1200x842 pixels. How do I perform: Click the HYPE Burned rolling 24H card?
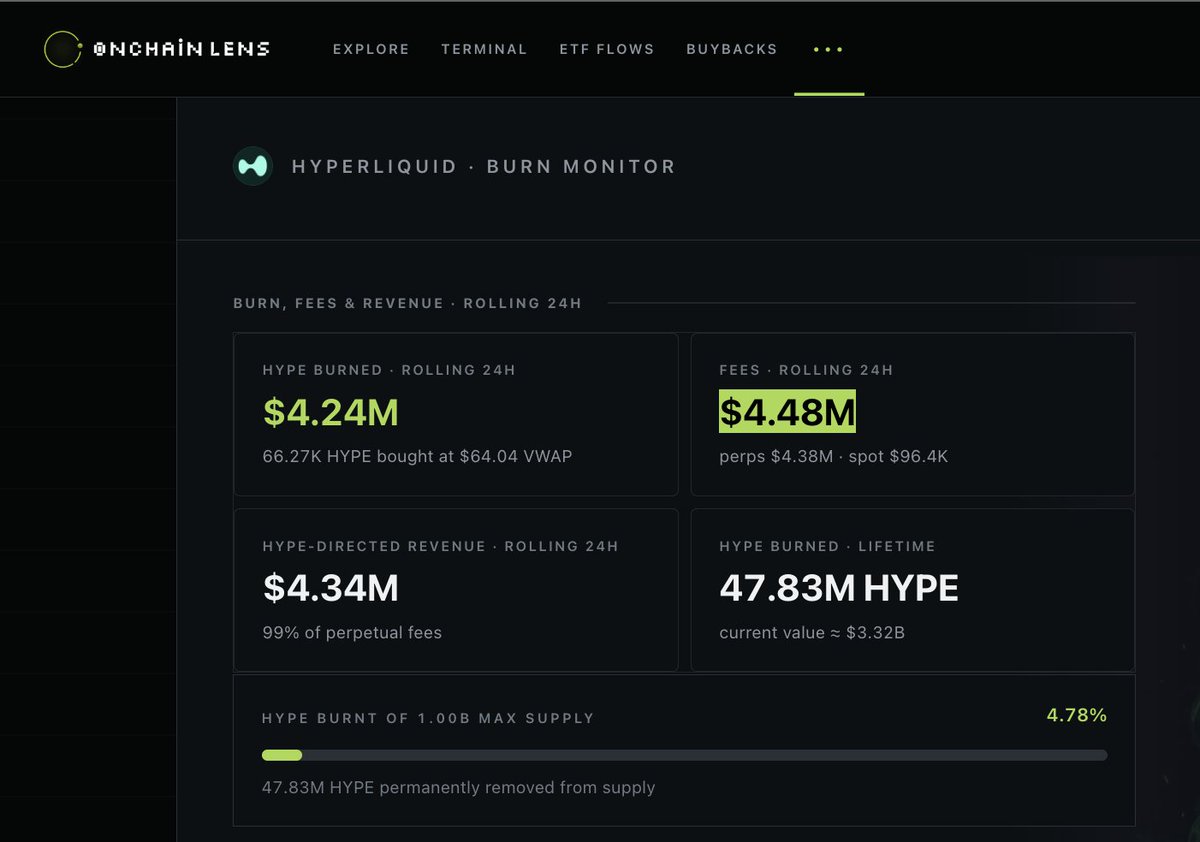456,414
